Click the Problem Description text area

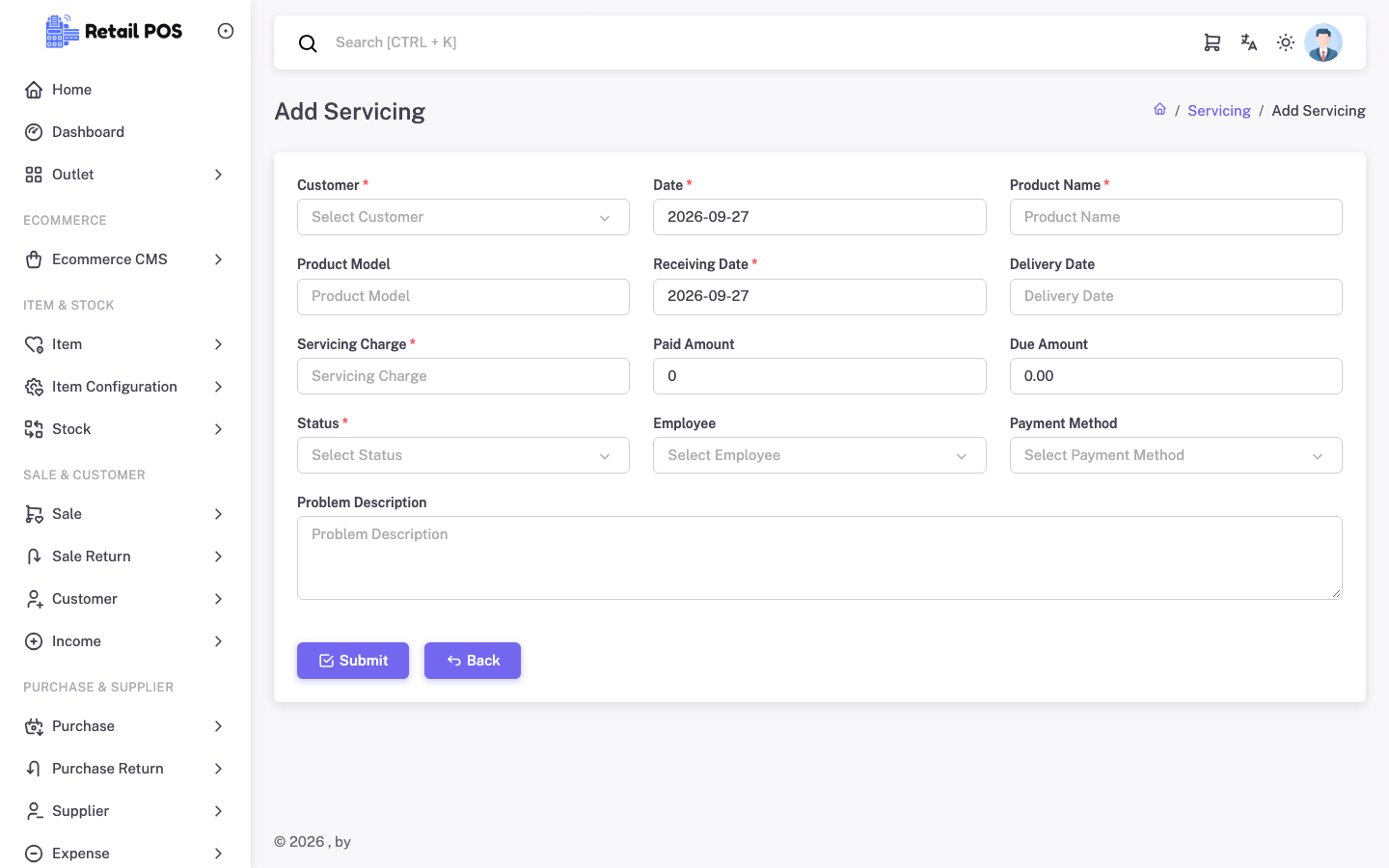tap(820, 558)
